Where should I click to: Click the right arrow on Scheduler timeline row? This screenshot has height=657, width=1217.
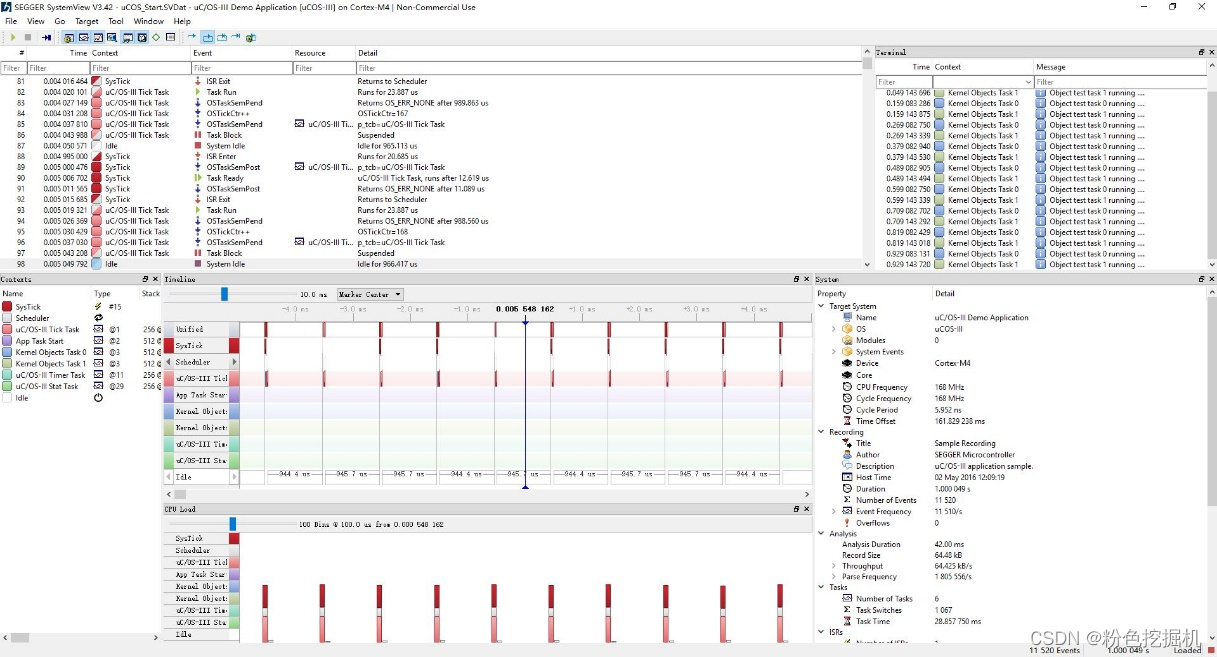click(x=234, y=362)
